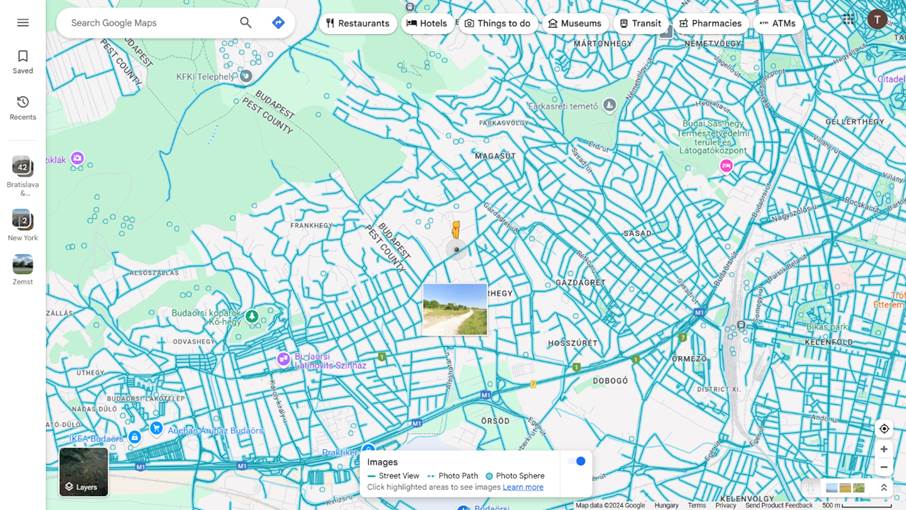Select the Pharmacies category chip
Screen dimensions: 906x510
(710, 23)
